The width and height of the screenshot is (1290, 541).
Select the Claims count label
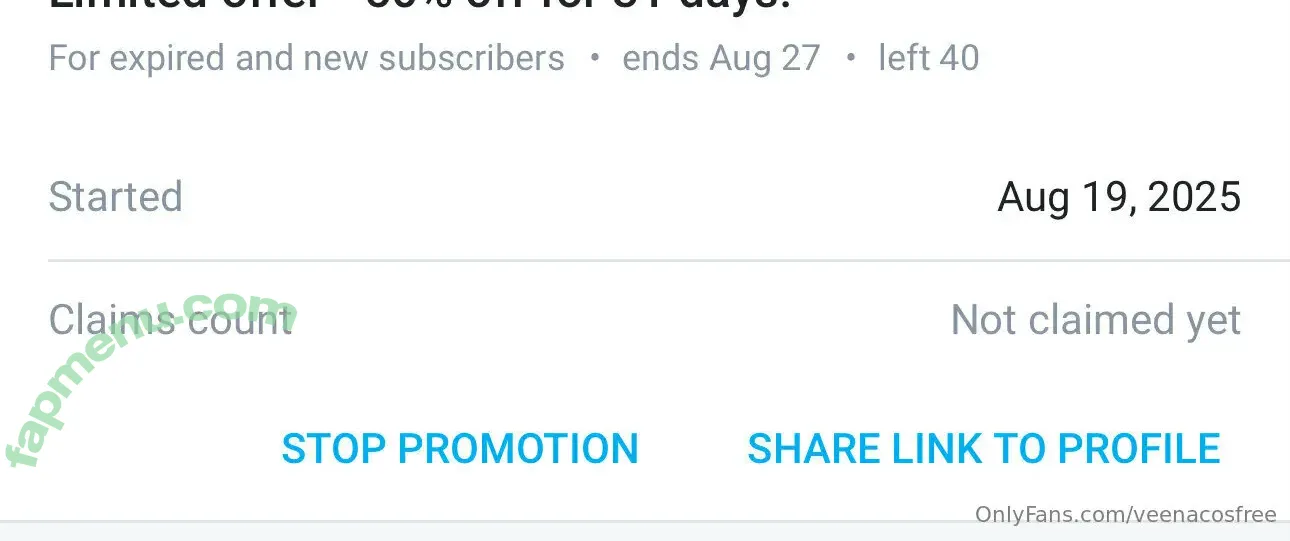[170, 320]
